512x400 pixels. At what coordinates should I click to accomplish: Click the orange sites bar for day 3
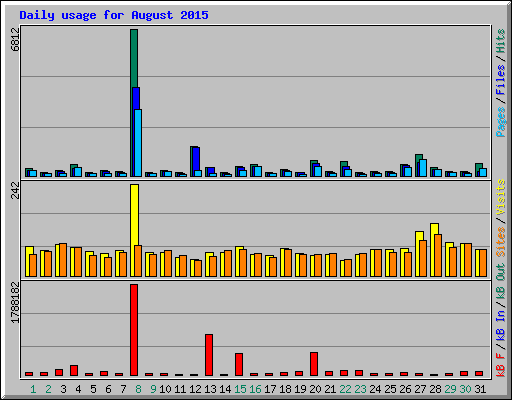click(63, 260)
